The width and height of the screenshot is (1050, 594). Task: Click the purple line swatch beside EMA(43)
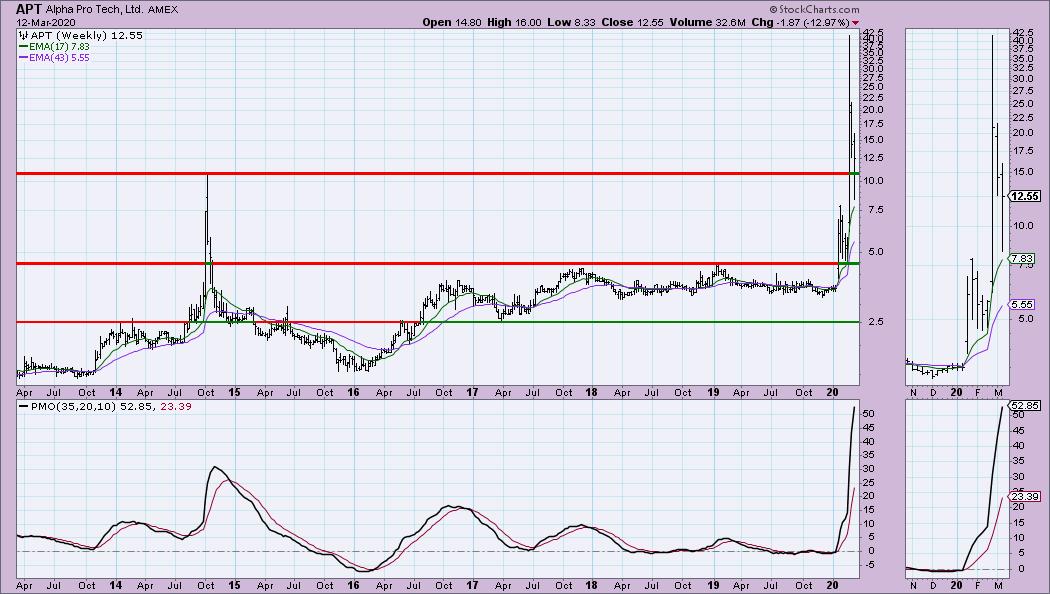23,58
